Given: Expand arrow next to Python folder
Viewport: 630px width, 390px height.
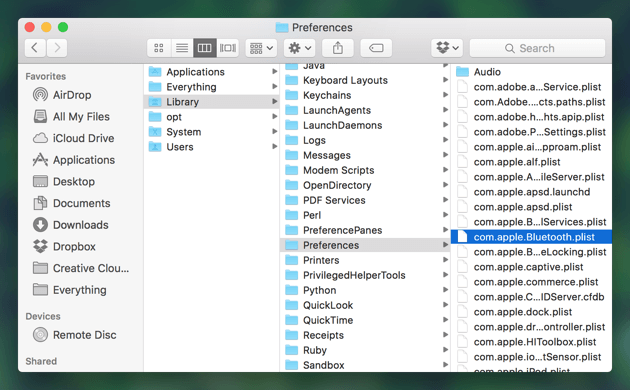Looking at the screenshot, I should [445, 290].
